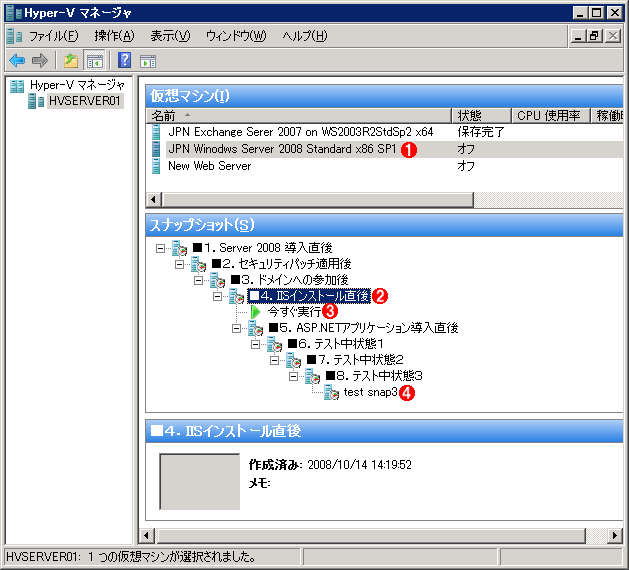Click the Up one level folder icon

point(71,61)
